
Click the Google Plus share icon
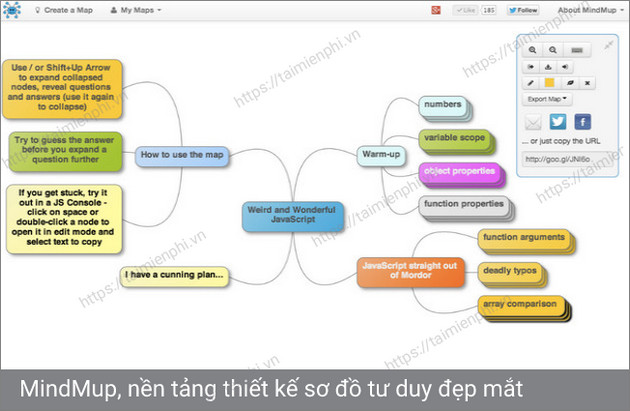tap(436, 10)
